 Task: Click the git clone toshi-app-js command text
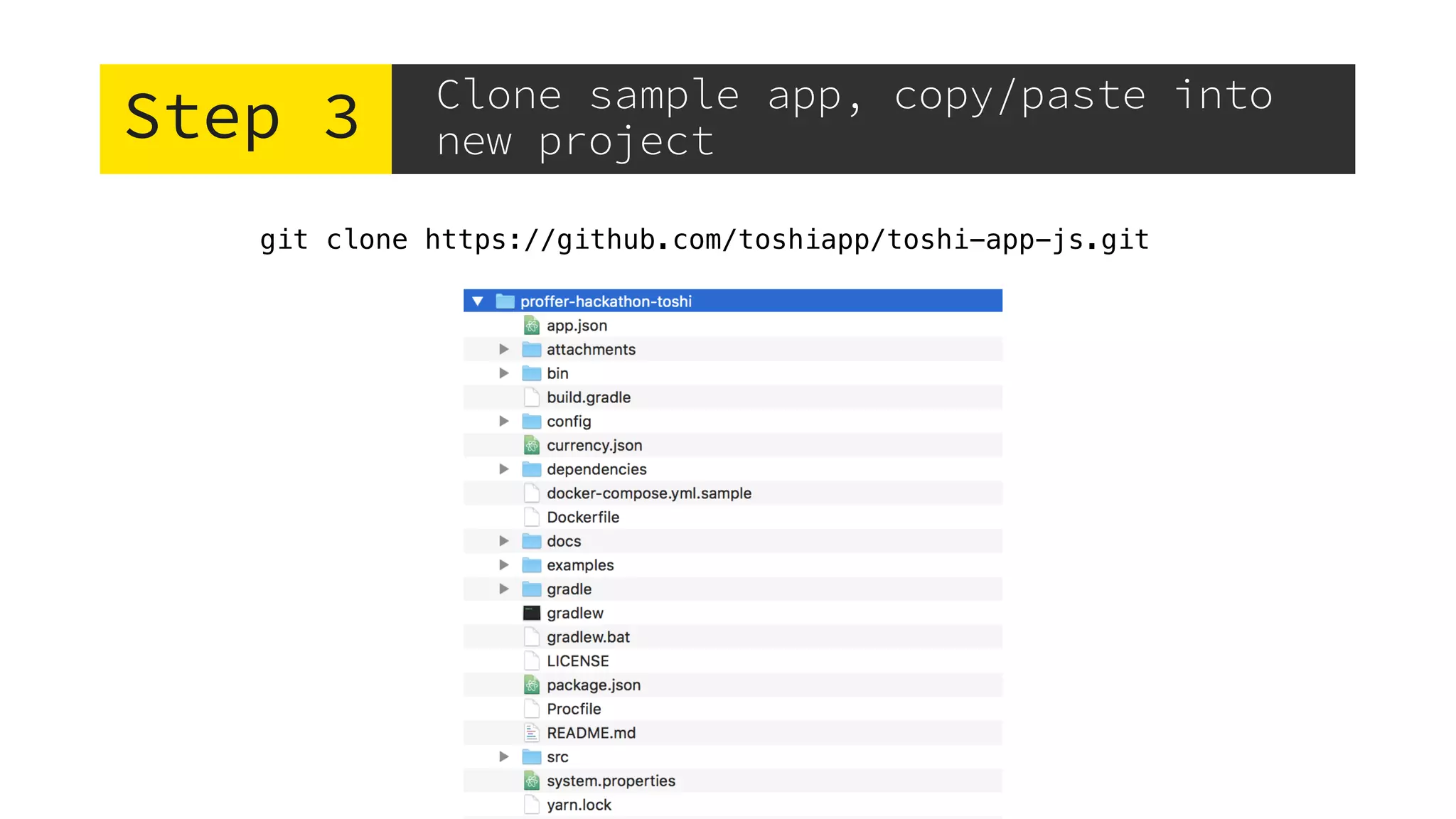(x=705, y=240)
